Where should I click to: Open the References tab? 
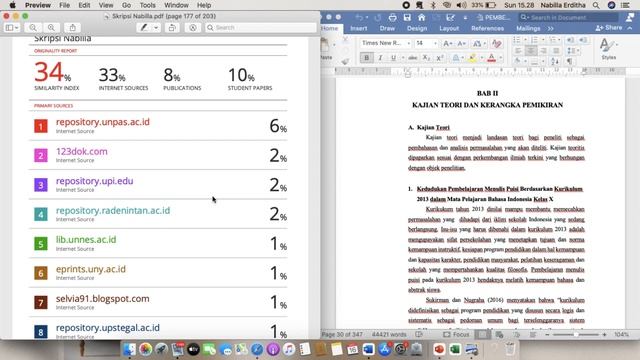coord(487,28)
